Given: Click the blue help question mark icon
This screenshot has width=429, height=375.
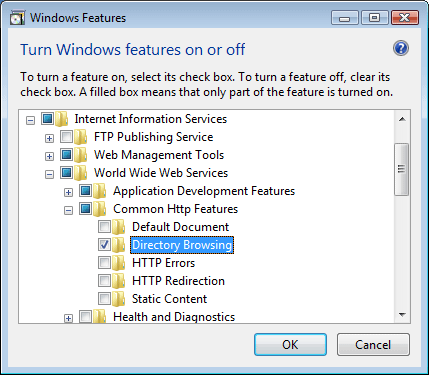Looking at the screenshot, I should click(401, 49).
